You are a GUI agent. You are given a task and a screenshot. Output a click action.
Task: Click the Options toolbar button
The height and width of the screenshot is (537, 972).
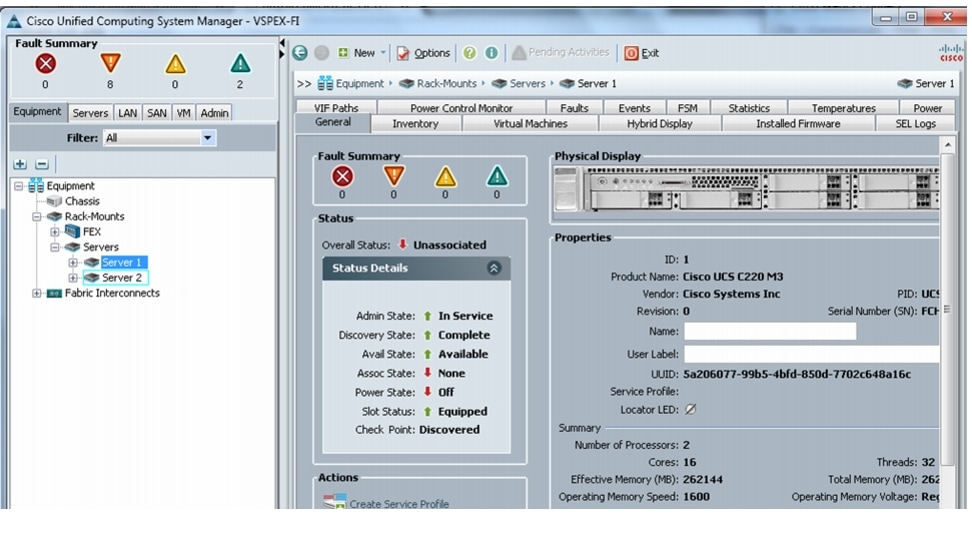pos(424,53)
